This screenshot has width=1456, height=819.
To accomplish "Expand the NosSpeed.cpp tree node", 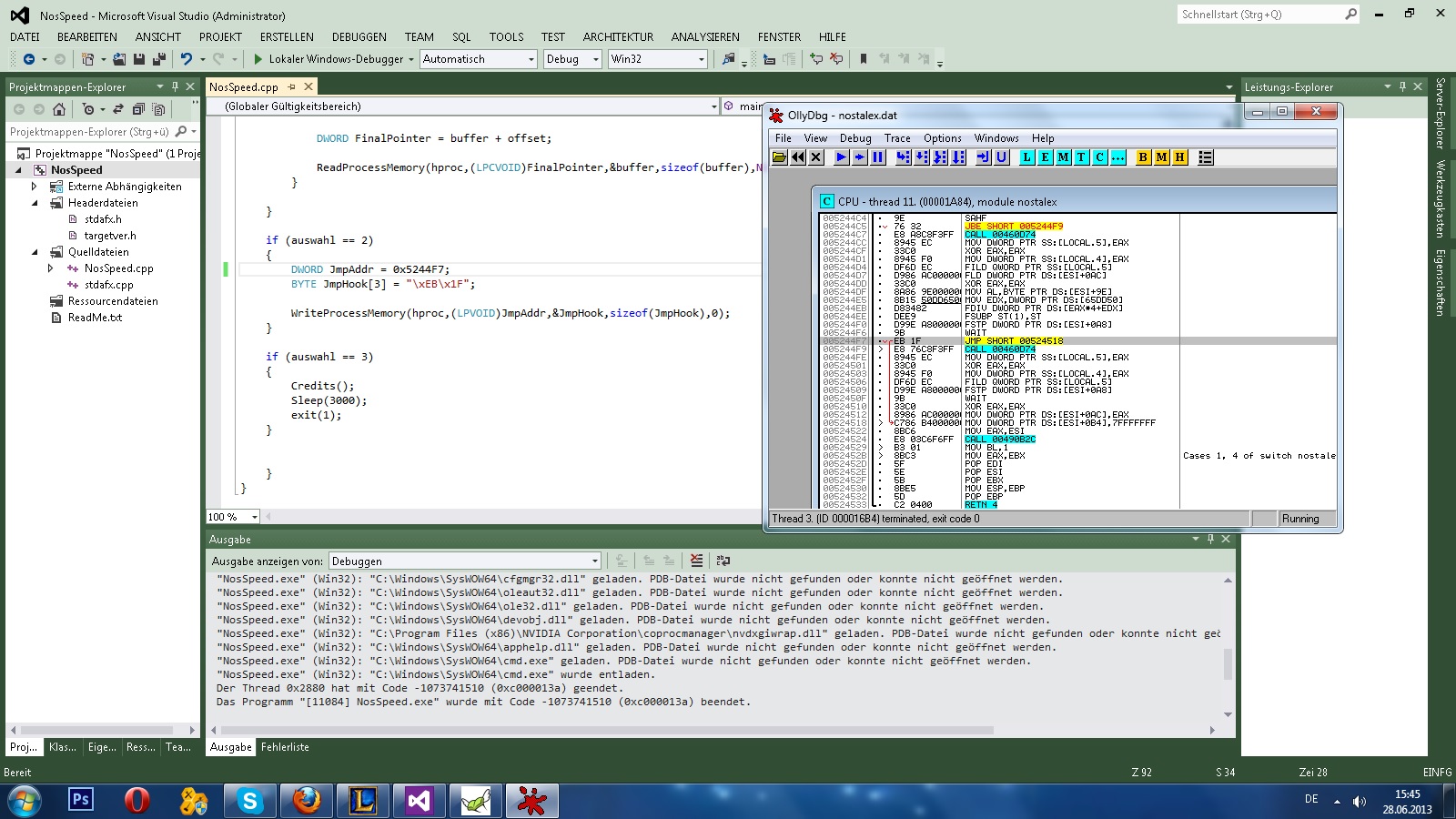I will click(x=51, y=268).
